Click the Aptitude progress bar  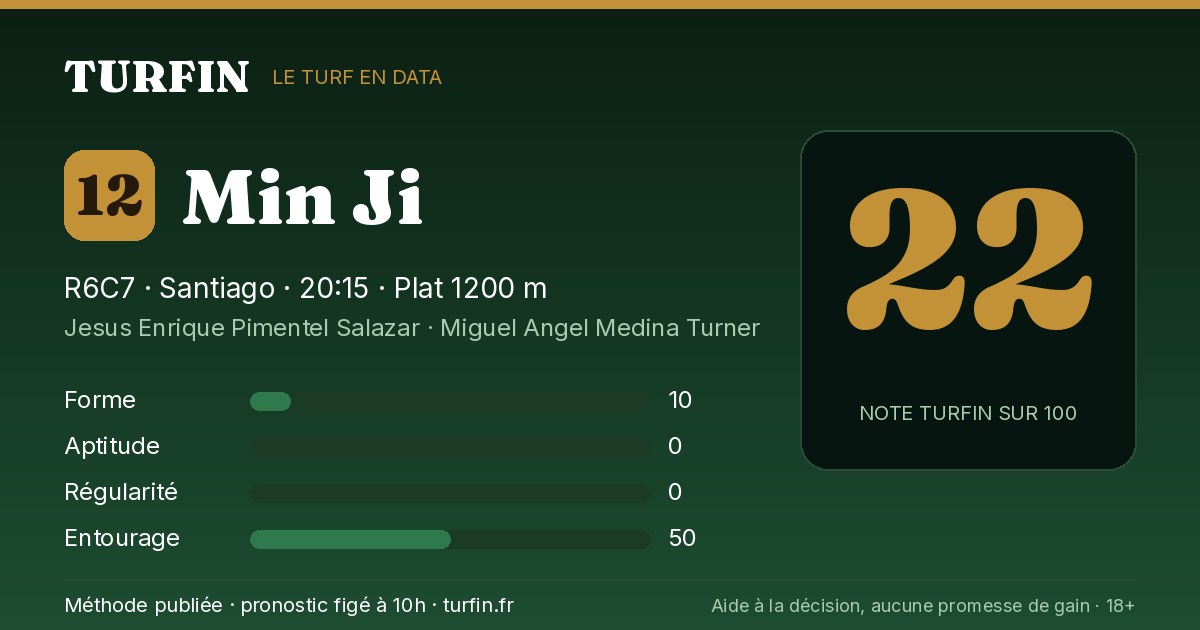[x=450, y=447]
